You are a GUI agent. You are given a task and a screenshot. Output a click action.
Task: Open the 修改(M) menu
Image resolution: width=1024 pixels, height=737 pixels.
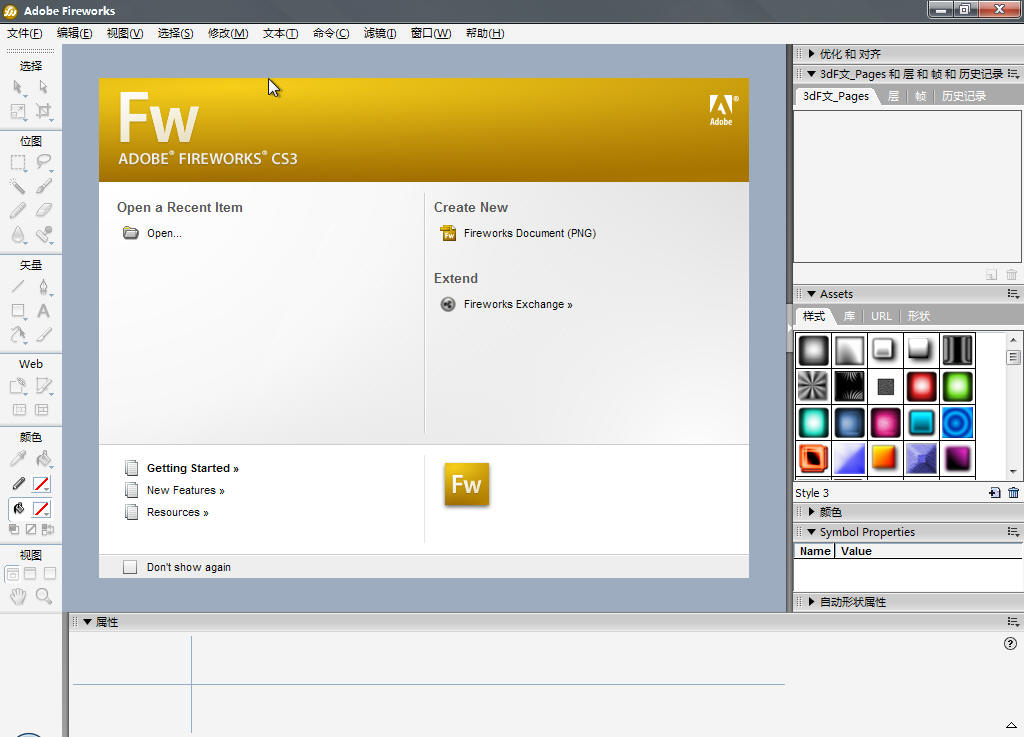228,33
